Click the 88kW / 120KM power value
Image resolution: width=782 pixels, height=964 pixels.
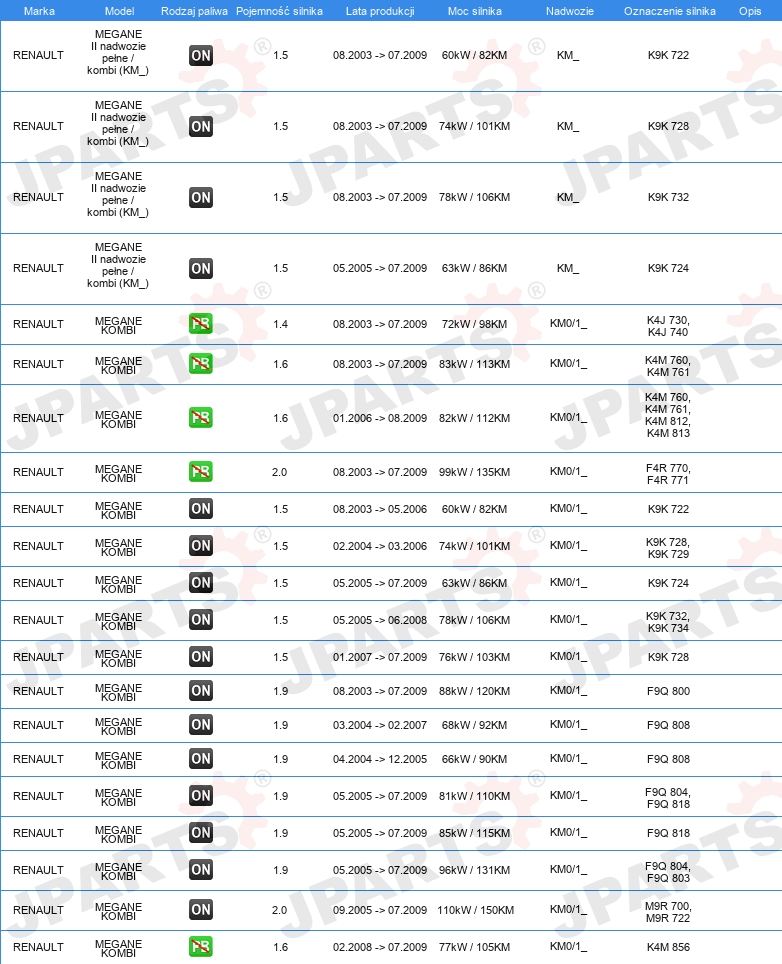click(x=475, y=691)
